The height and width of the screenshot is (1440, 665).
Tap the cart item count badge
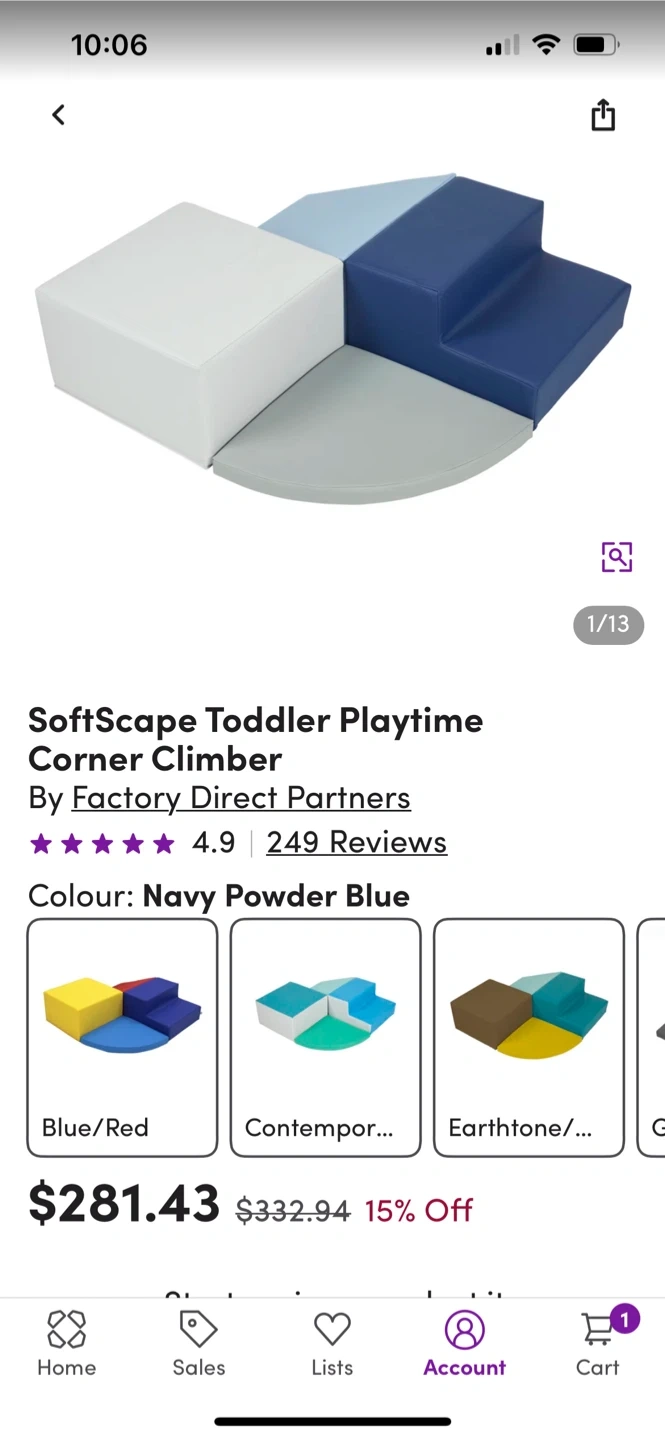pyautogui.click(x=624, y=1319)
